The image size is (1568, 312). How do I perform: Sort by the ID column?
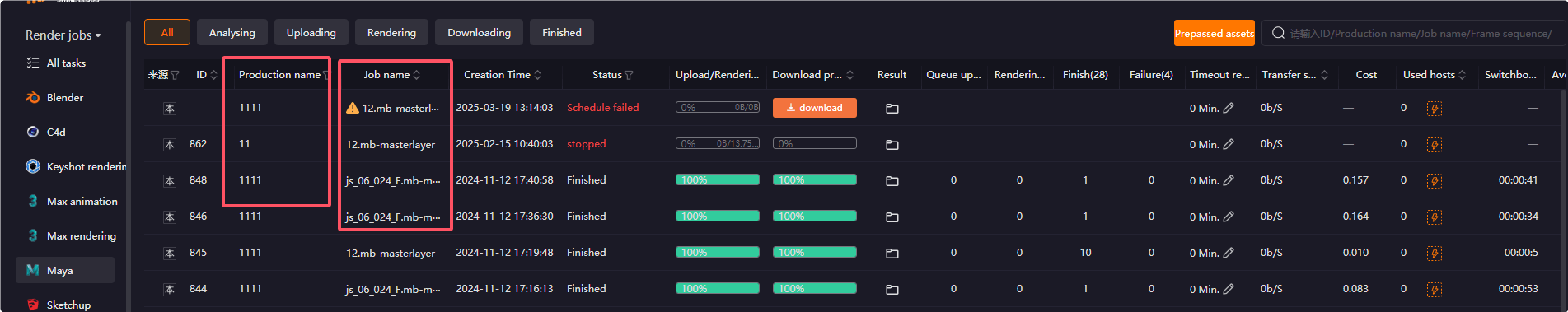(x=214, y=75)
